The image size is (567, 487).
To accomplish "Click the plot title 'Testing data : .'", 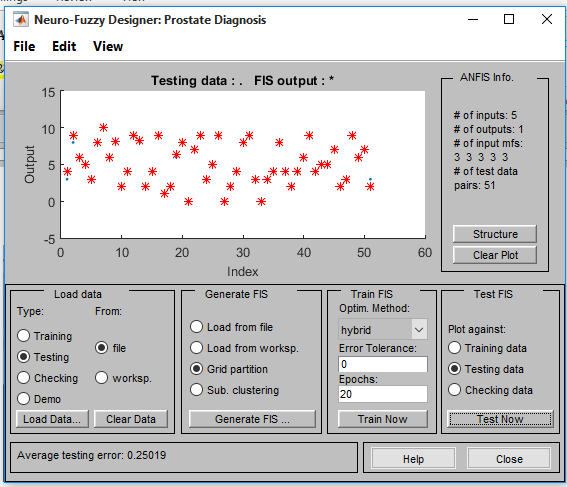I will click(197, 80).
